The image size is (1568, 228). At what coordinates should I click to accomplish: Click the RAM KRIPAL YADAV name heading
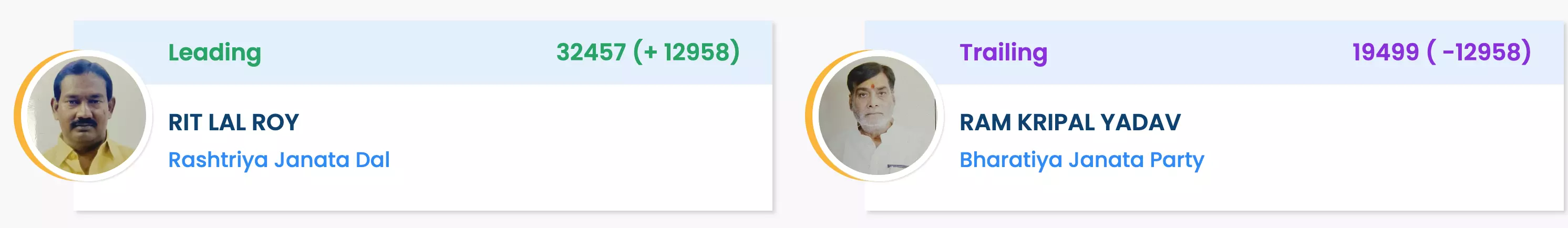coord(1069,122)
